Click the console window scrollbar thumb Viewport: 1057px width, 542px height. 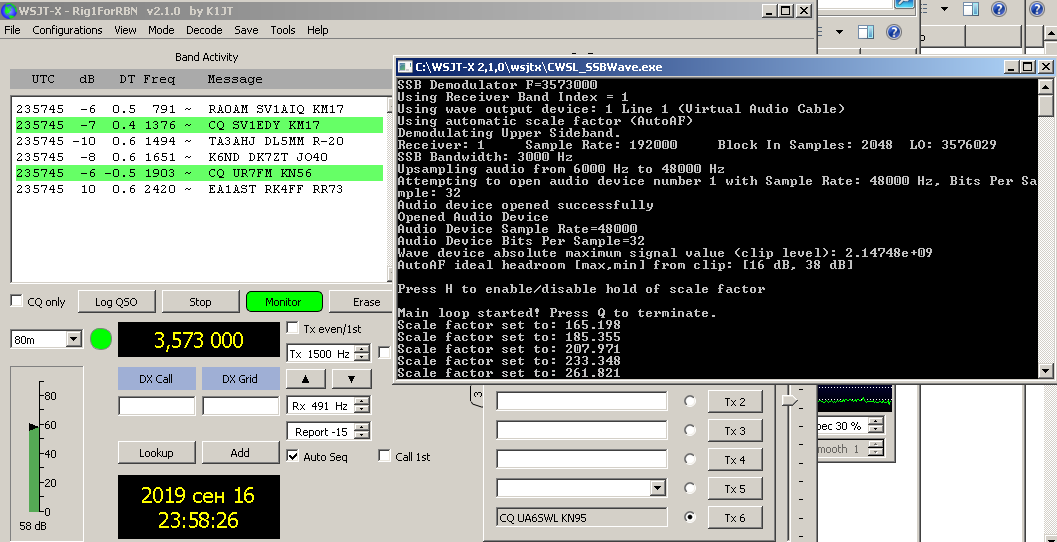click(1046, 105)
